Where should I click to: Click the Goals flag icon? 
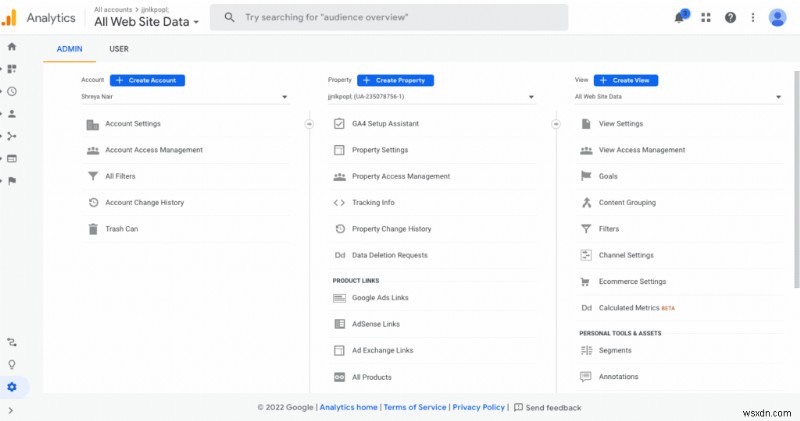(586, 176)
